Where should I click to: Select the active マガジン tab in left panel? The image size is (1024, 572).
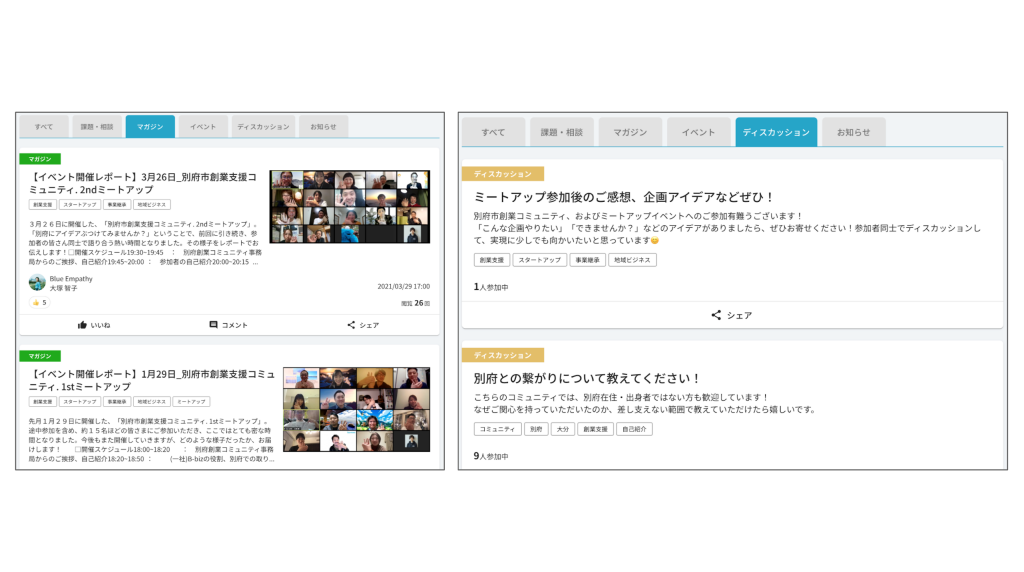coord(150,127)
